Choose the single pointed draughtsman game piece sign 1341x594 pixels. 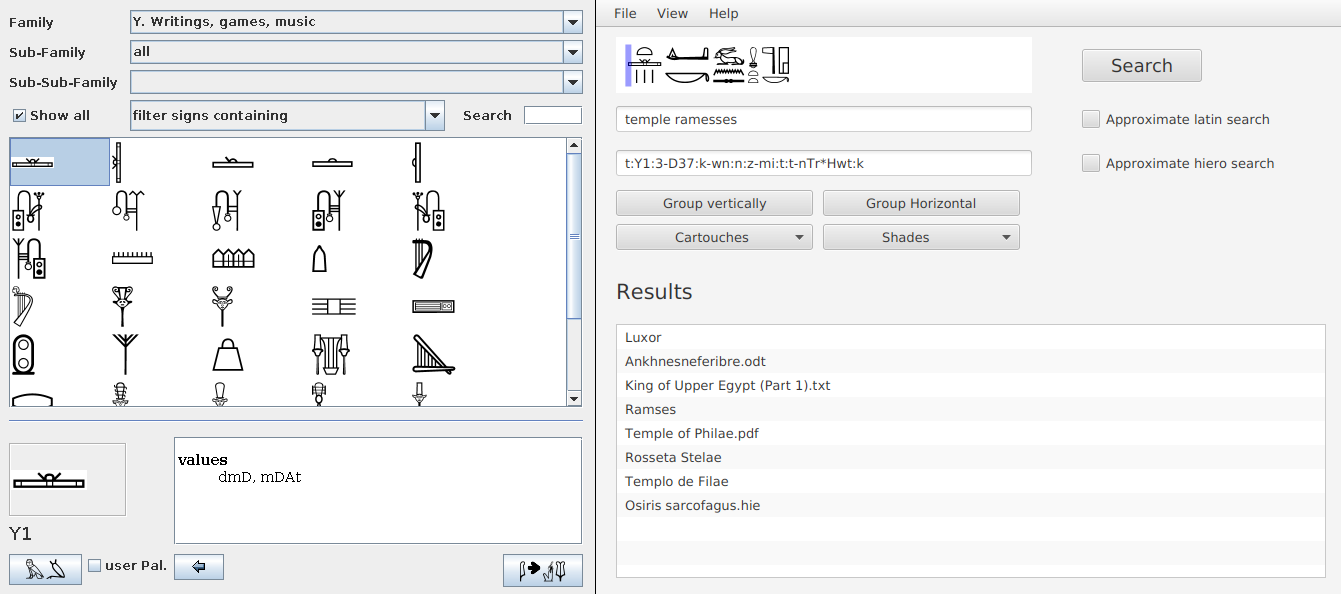pyautogui.click(x=320, y=258)
